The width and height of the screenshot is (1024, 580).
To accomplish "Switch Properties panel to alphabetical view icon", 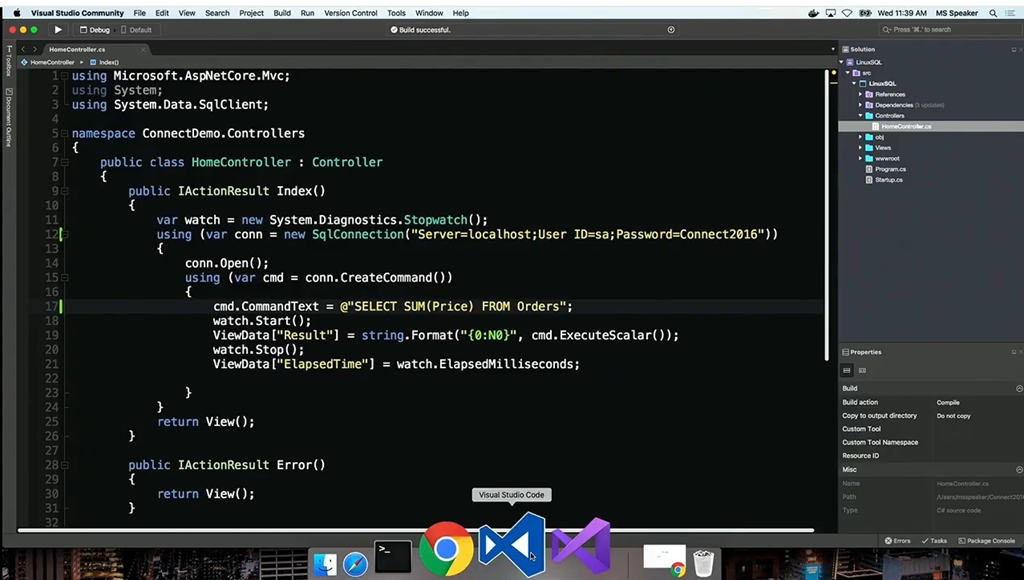I will pos(863,370).
